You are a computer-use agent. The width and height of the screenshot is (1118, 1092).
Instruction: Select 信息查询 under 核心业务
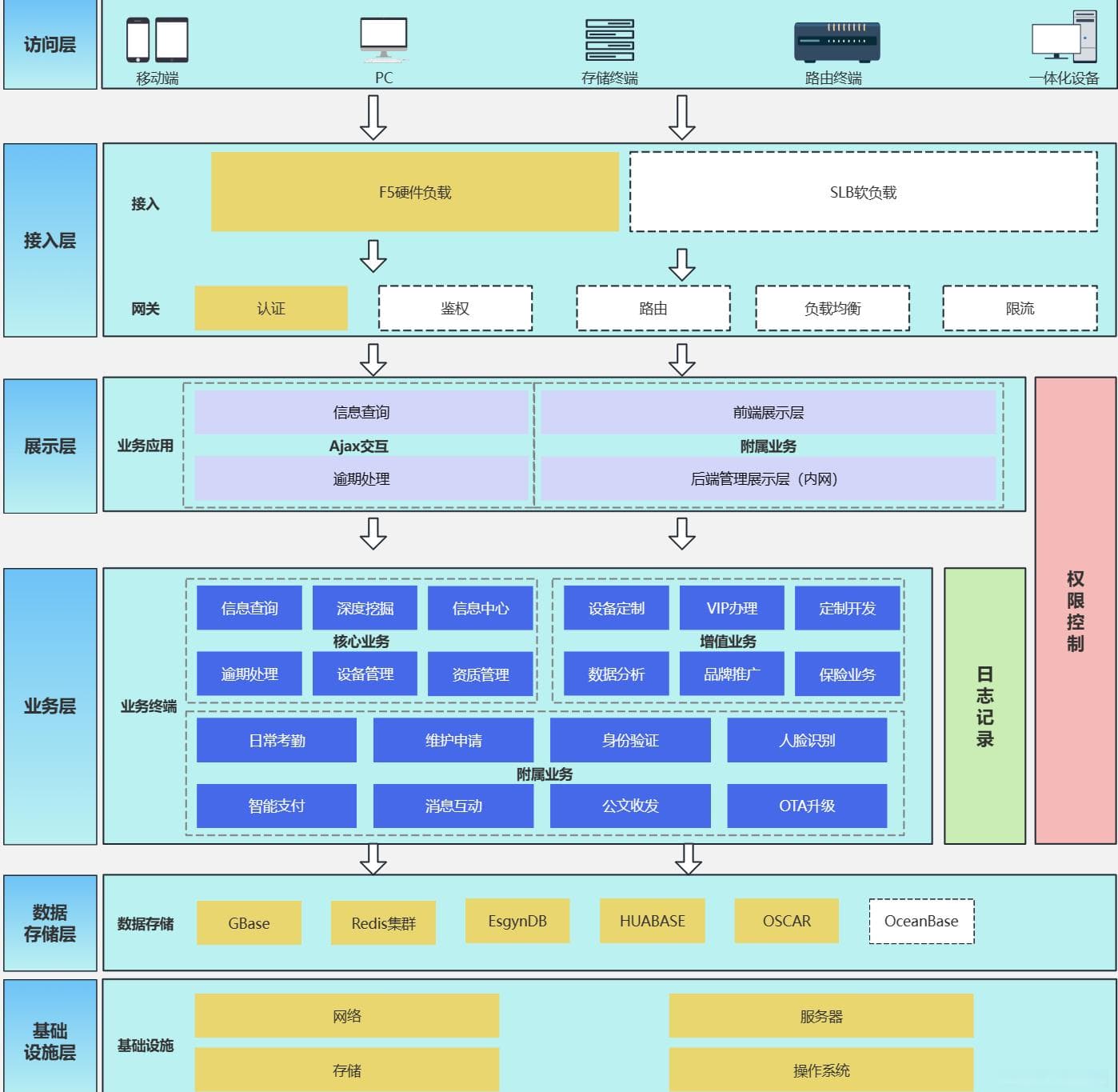point(250,608)
